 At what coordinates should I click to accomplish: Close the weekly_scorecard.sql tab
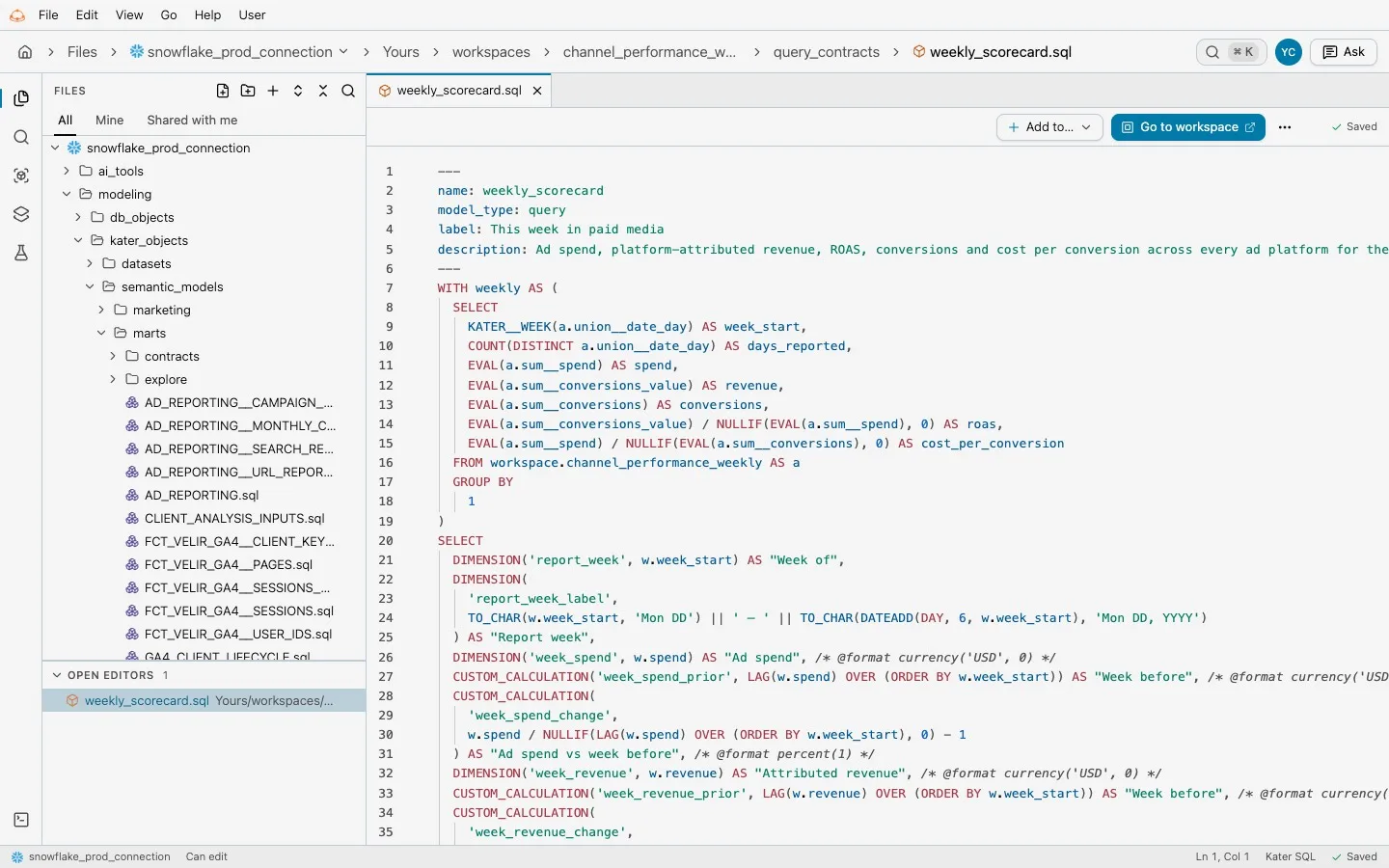click(537, 91)
